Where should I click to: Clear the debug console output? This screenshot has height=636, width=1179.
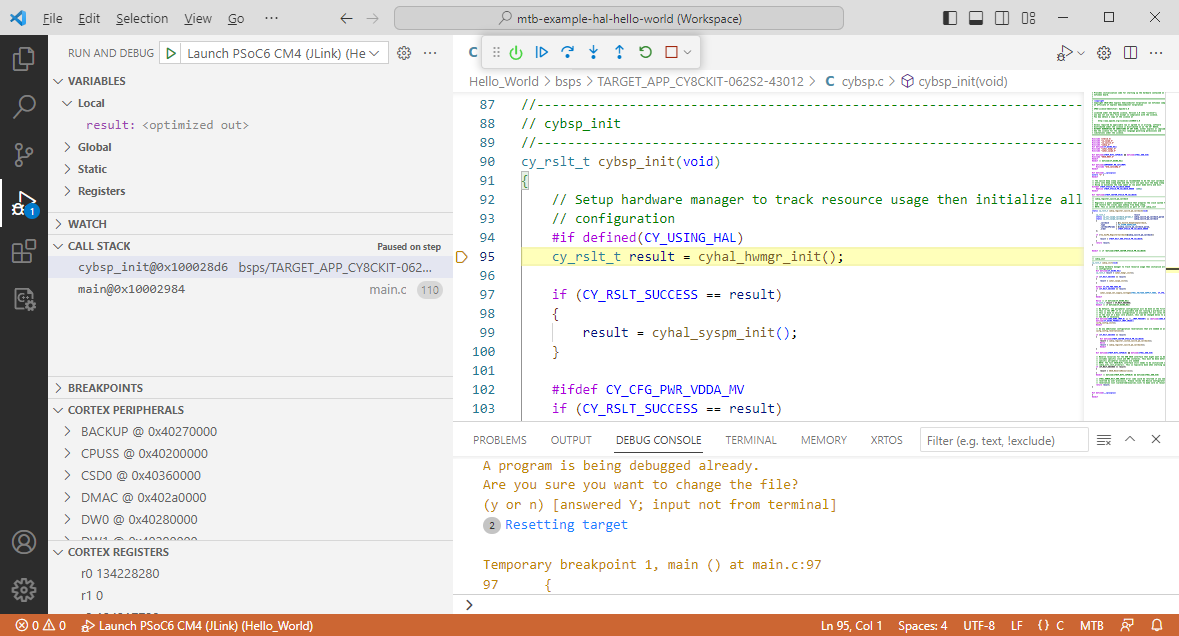pyautogui.click(x=1104, y=440)
